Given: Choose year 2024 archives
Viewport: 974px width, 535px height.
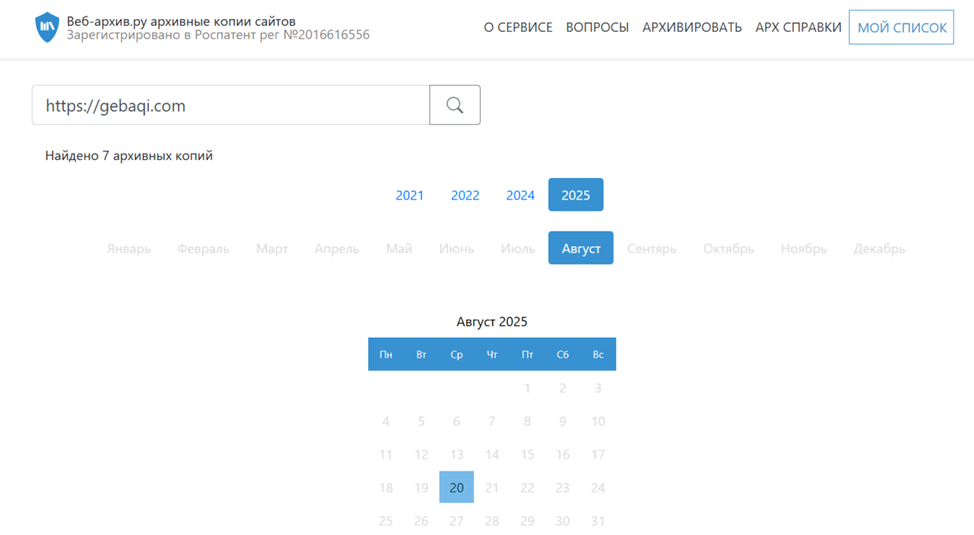Looking at the screenshot, I should 520,195.
